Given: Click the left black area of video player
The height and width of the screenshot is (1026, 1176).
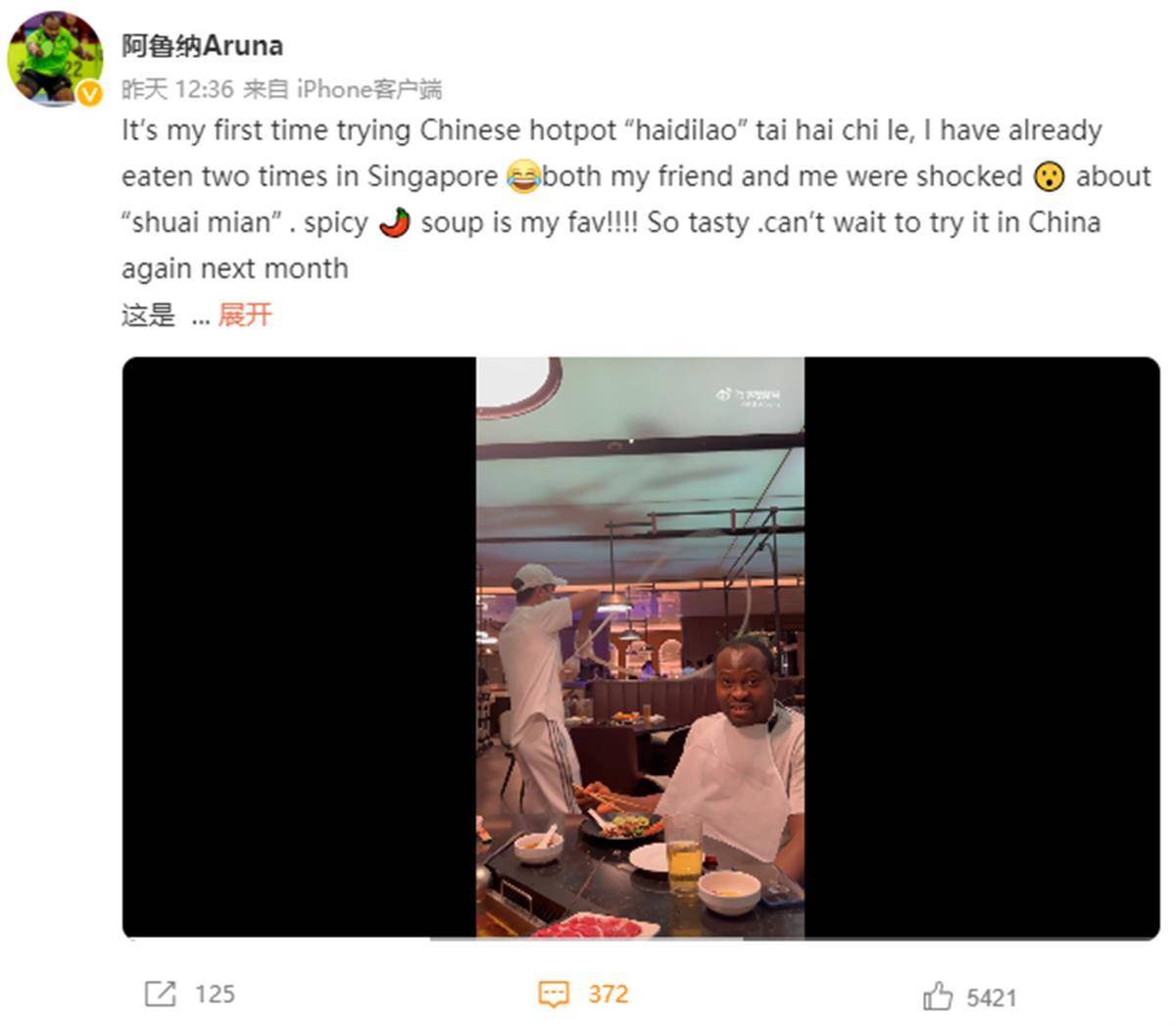Looking at the screenshot, I should click(x=299, y=647).
